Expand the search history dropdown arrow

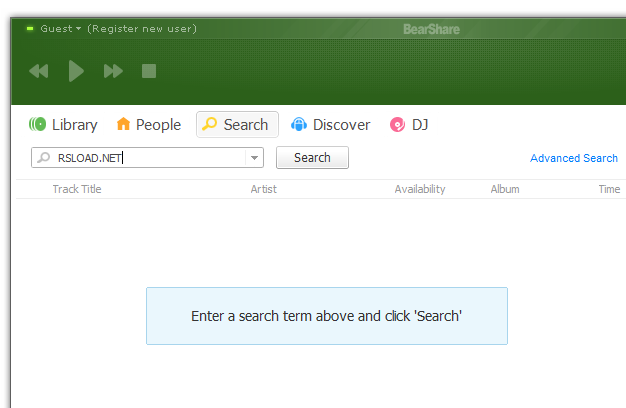tap(254, 158)
